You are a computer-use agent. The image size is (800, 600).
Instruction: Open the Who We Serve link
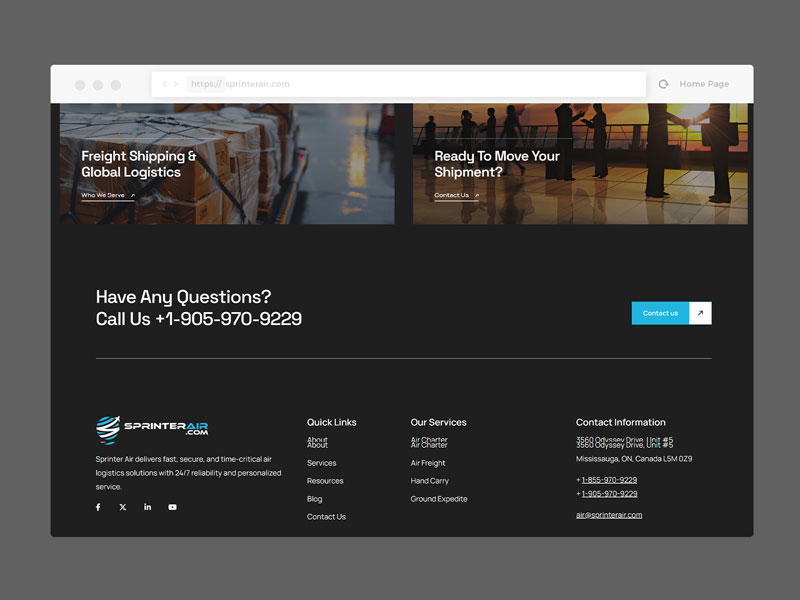pos(103,195)
